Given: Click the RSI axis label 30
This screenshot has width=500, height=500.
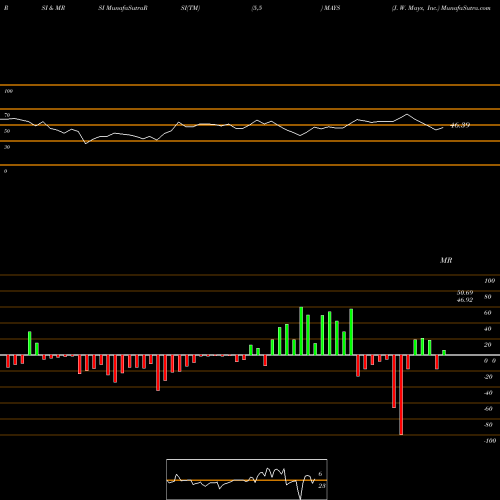Looking at the screenshot, I should pyautogui.click(x=7, y=147).
